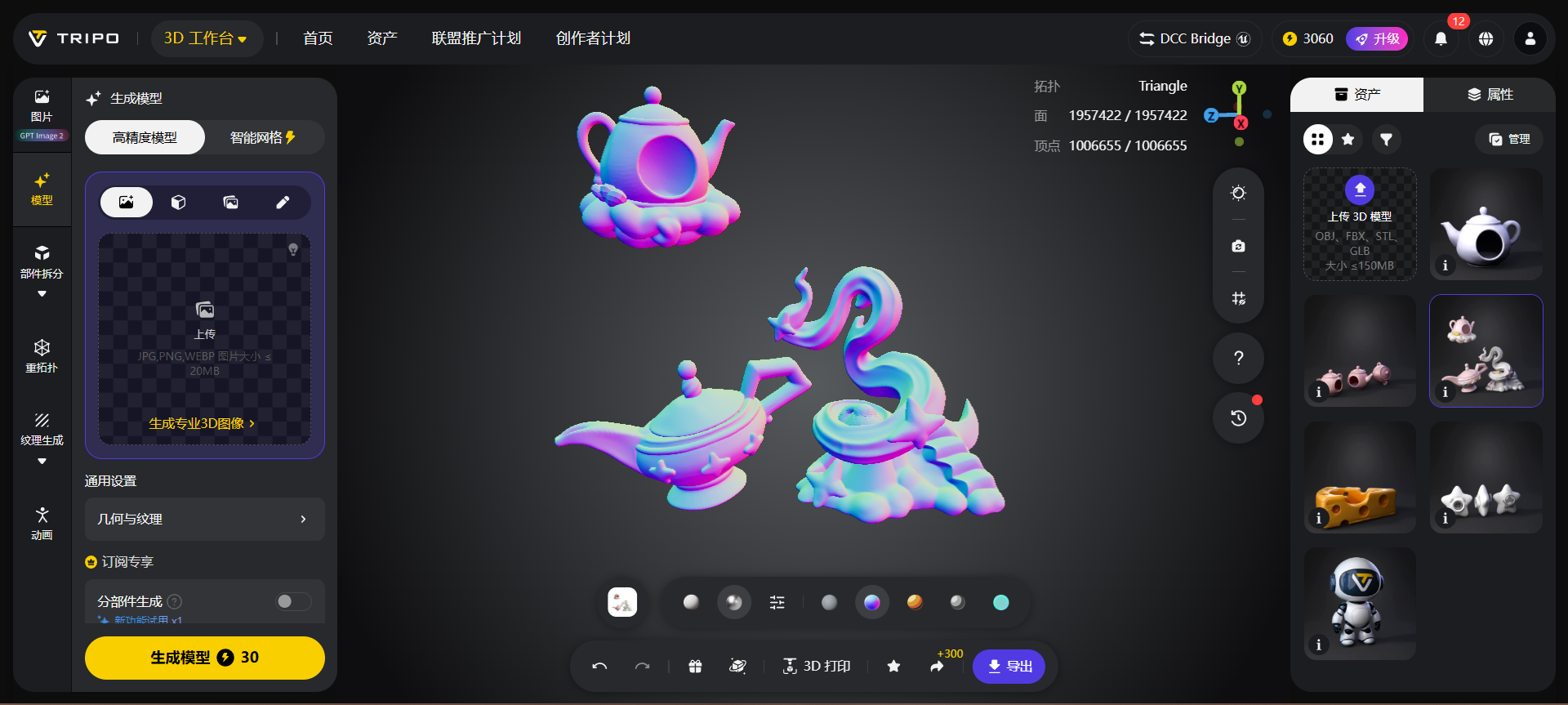The width and height of the screenshot is (1568, 705).
Task: Switch to the 资产 panel tab
Action: pos(1356,95)
